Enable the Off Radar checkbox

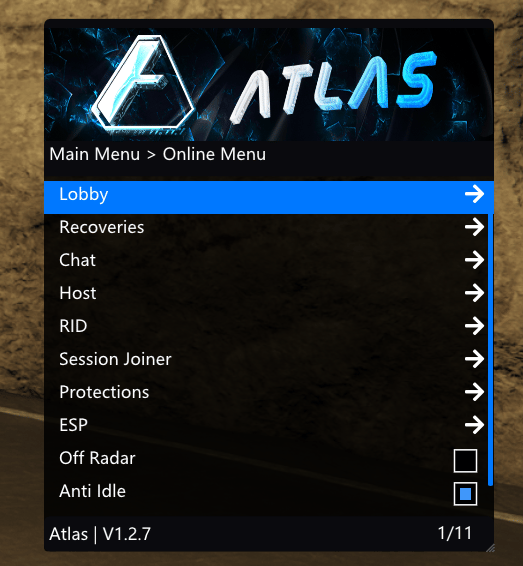[x=465, y=461]
